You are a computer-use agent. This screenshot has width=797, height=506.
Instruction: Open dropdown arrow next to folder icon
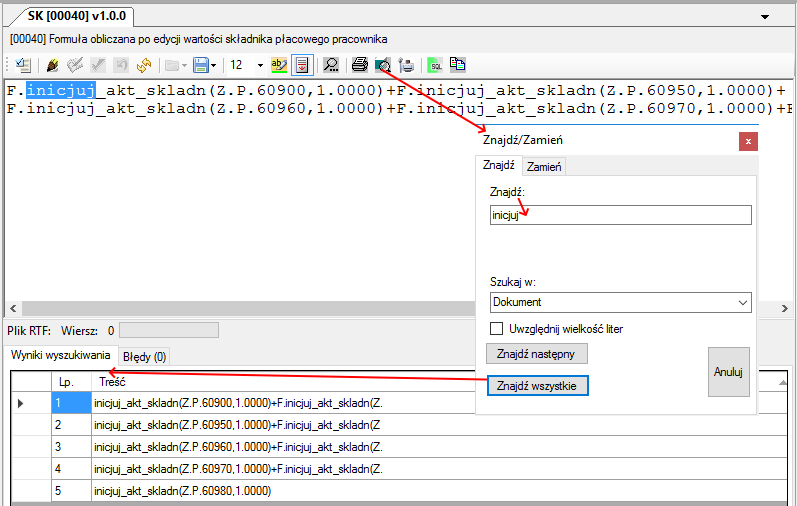coord(184,66)
